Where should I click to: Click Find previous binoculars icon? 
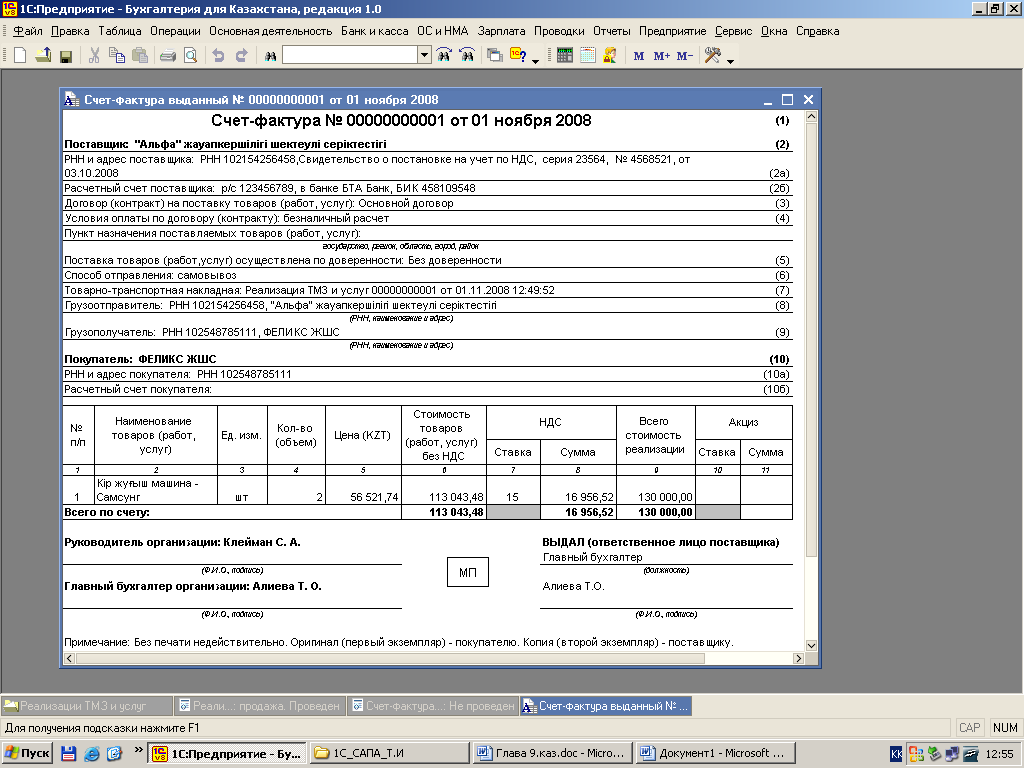pos(467,56)
